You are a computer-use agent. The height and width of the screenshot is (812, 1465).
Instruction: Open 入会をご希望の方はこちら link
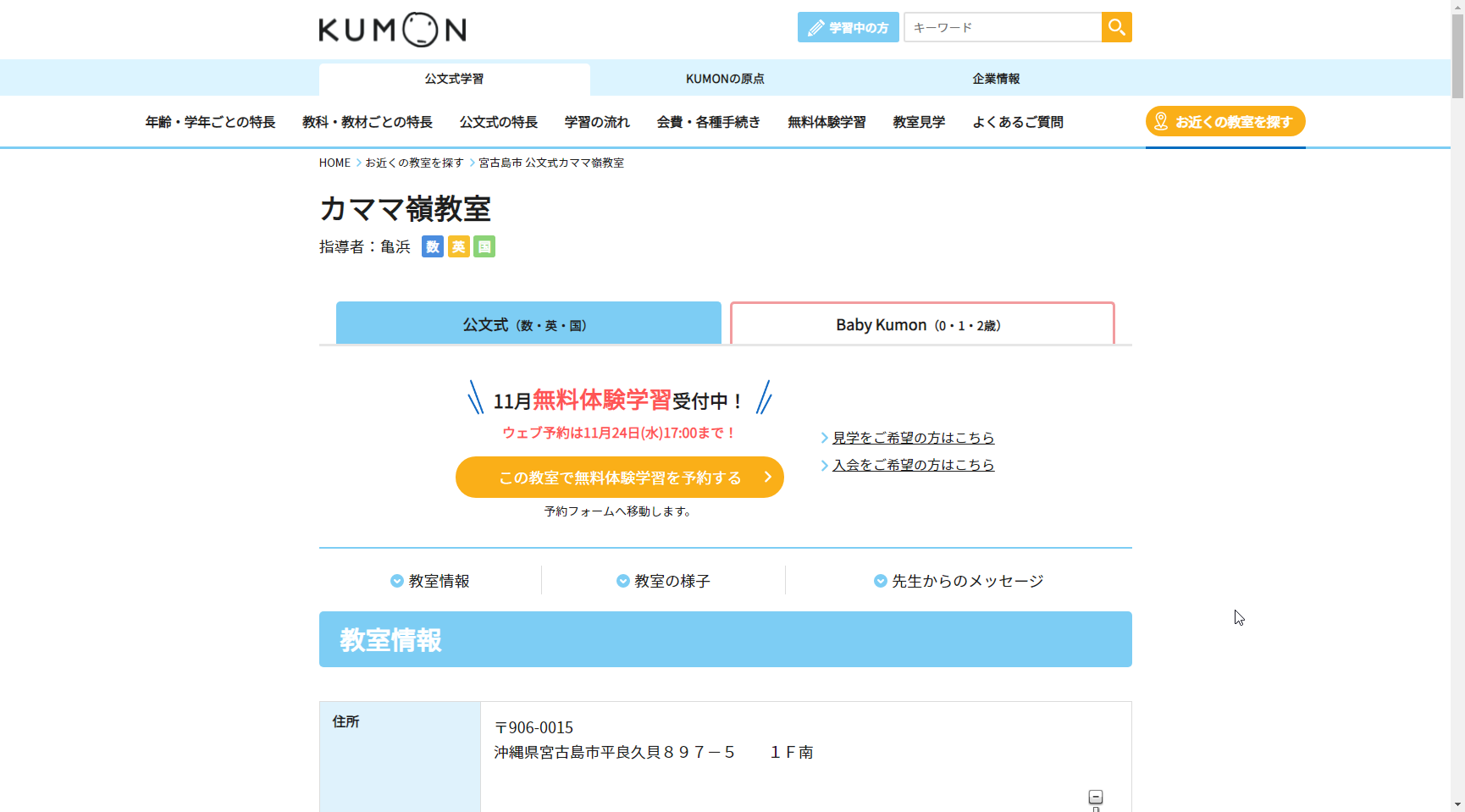913,465
